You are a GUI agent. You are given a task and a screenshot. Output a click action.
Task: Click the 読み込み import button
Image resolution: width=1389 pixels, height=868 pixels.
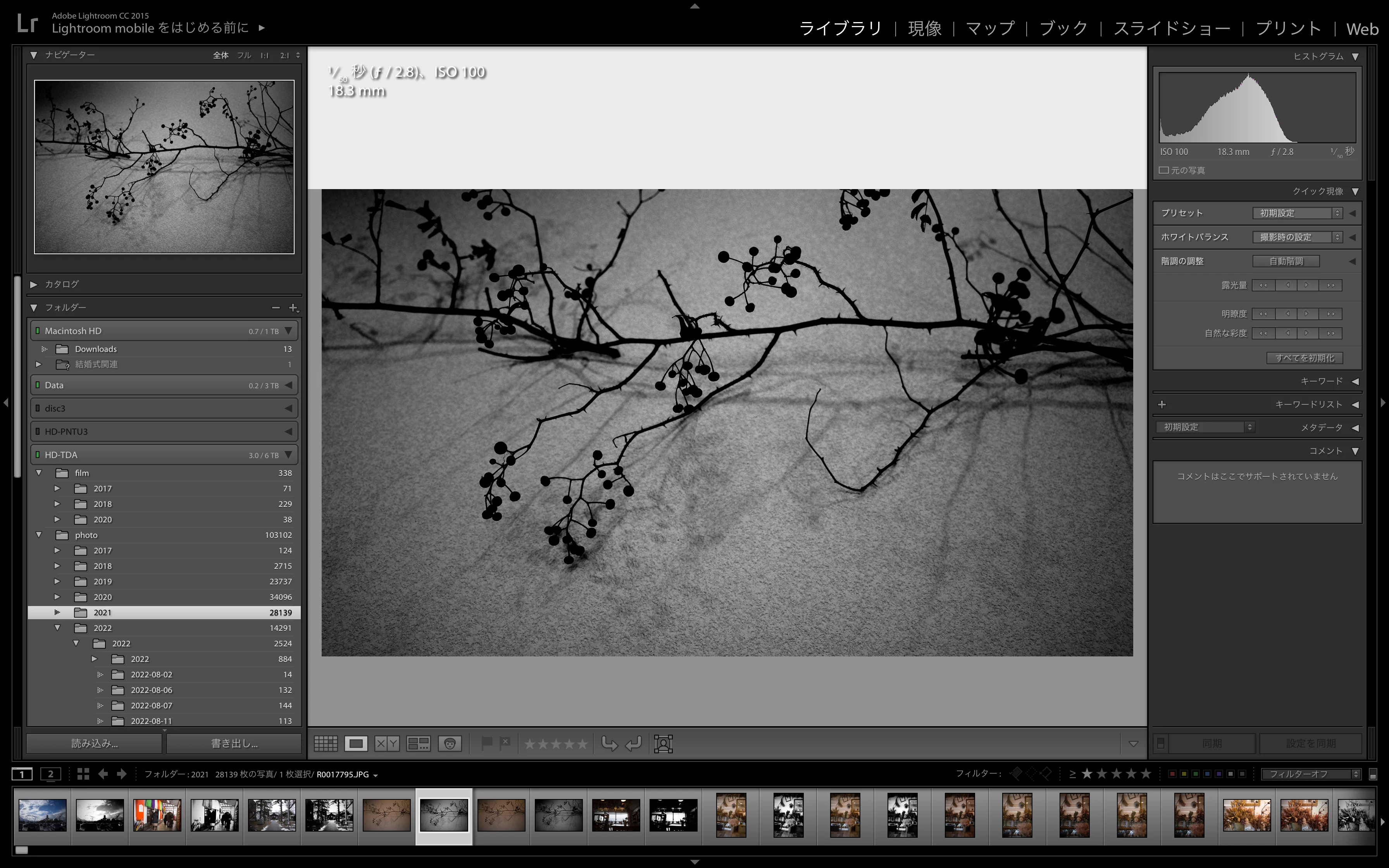[94, 744]
